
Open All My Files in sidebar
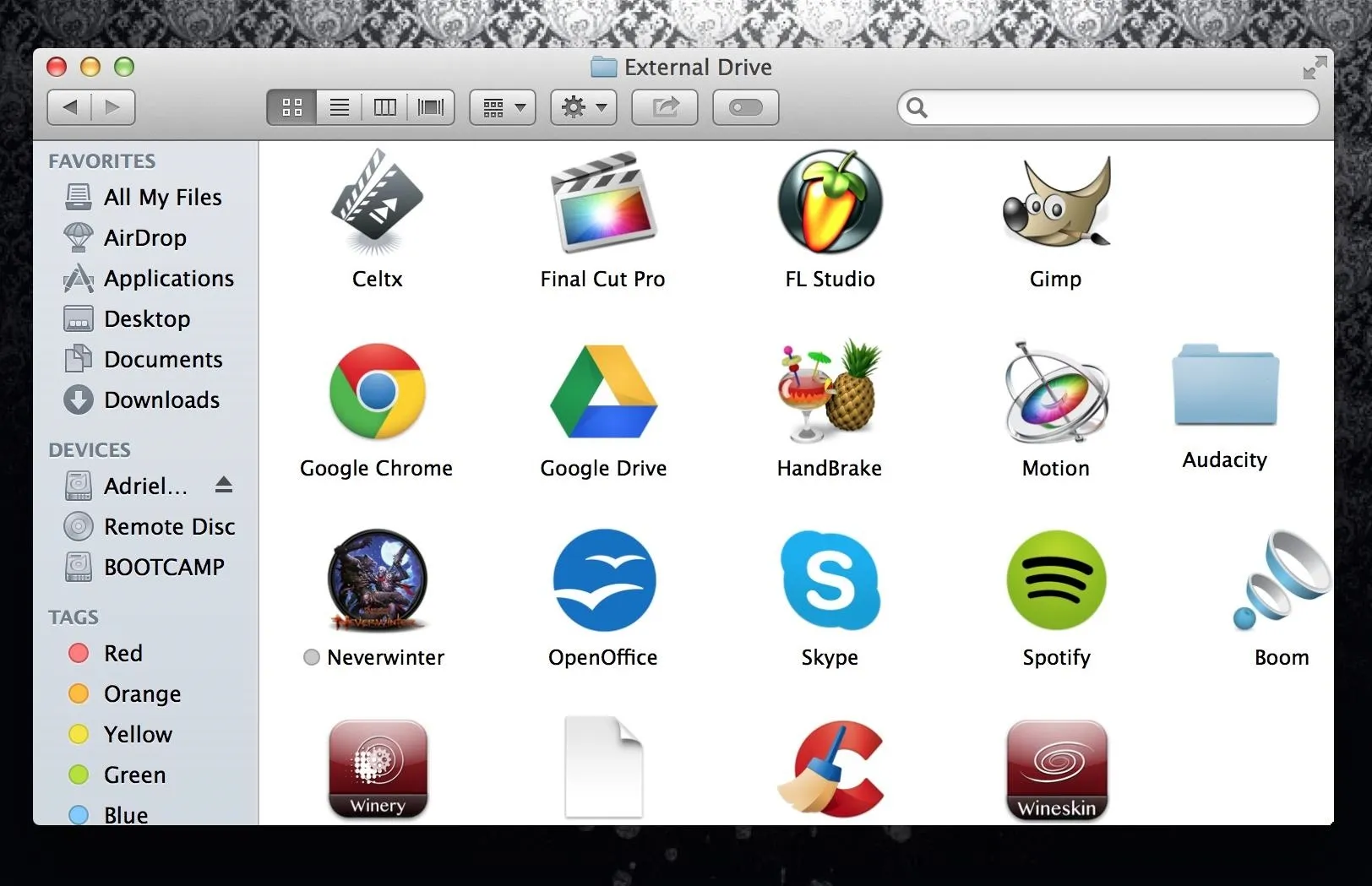pos(145,197)
